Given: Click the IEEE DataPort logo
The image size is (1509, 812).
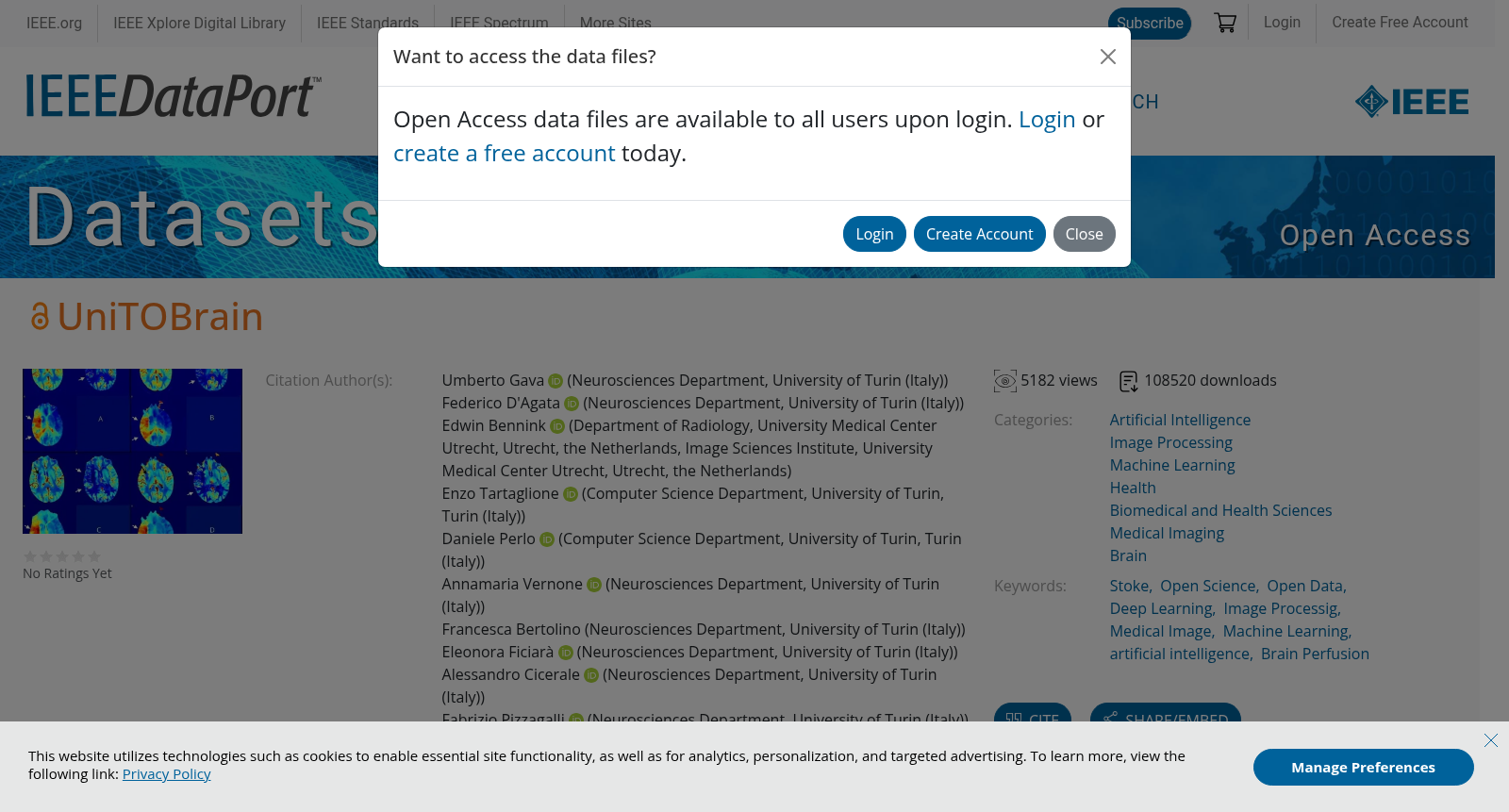Looking at the screenshot, I should pos(174,96).
